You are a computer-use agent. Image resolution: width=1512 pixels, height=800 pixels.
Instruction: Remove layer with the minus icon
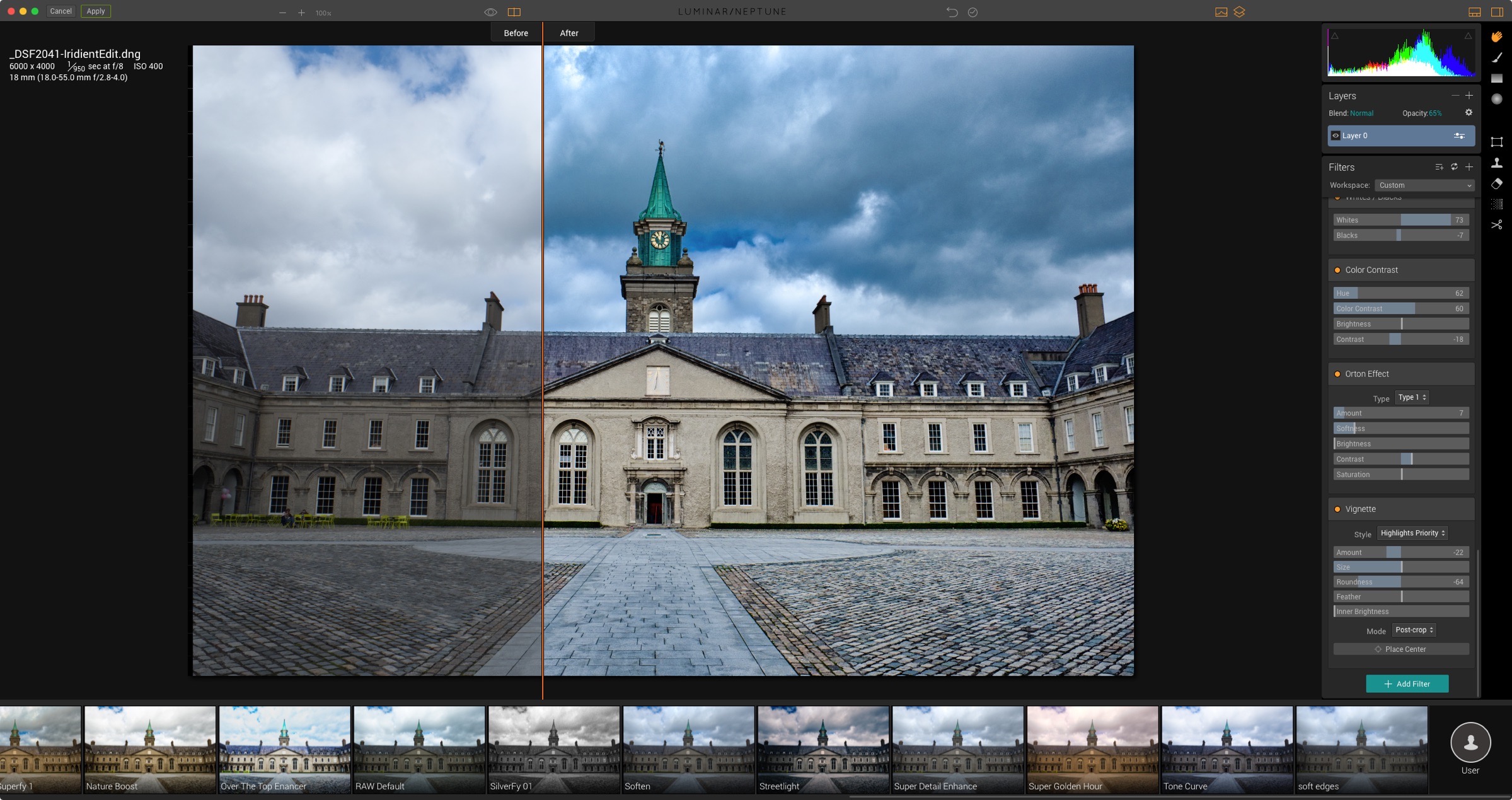pos(1455,96)
